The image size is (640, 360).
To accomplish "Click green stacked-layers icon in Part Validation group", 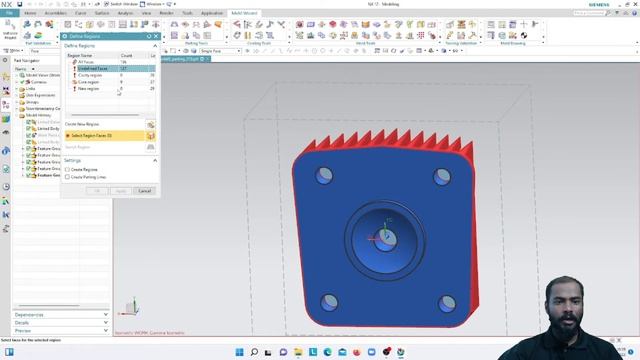I will [38, 36].
